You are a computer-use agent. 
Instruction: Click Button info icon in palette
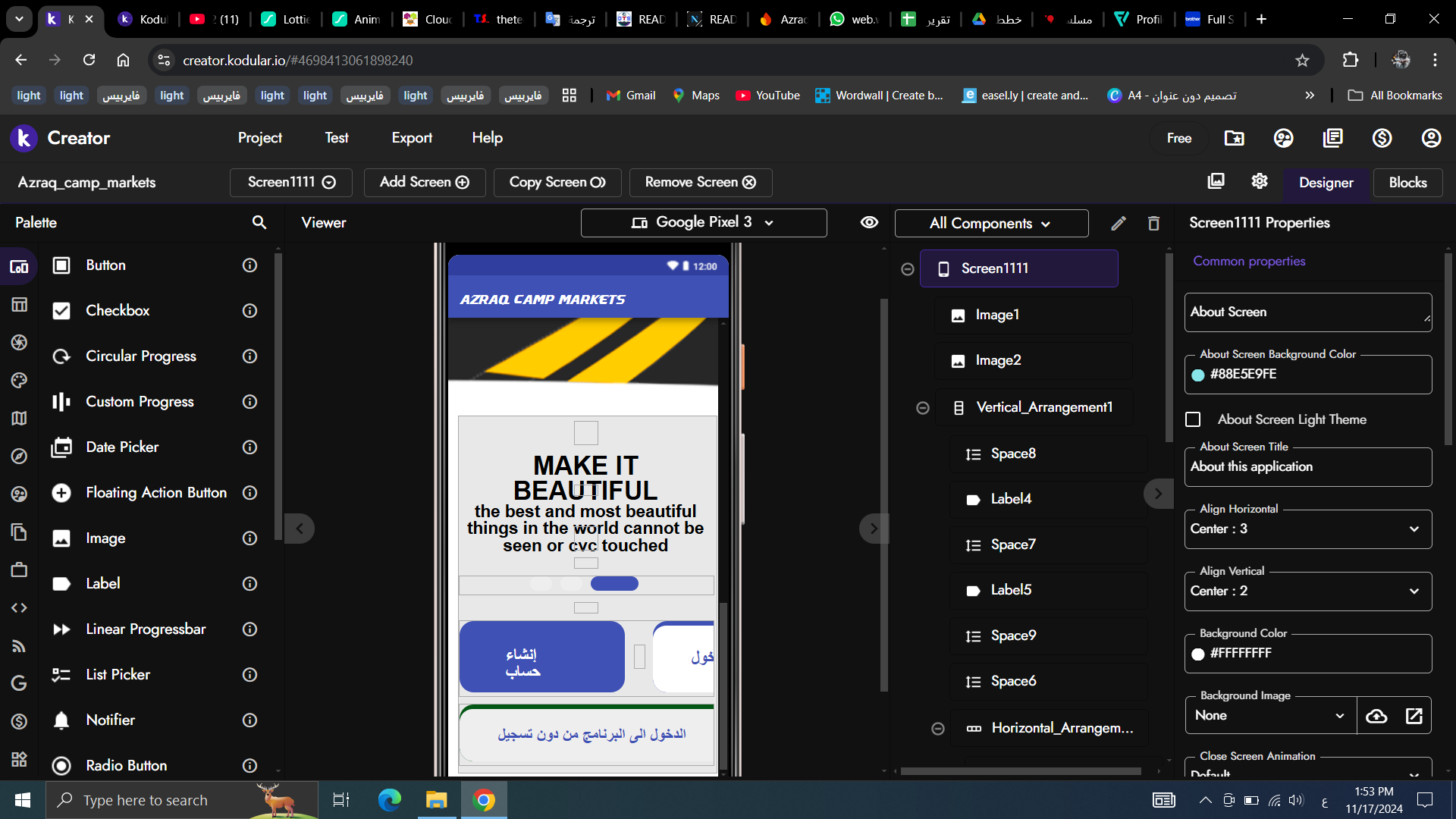pos(249,265)
